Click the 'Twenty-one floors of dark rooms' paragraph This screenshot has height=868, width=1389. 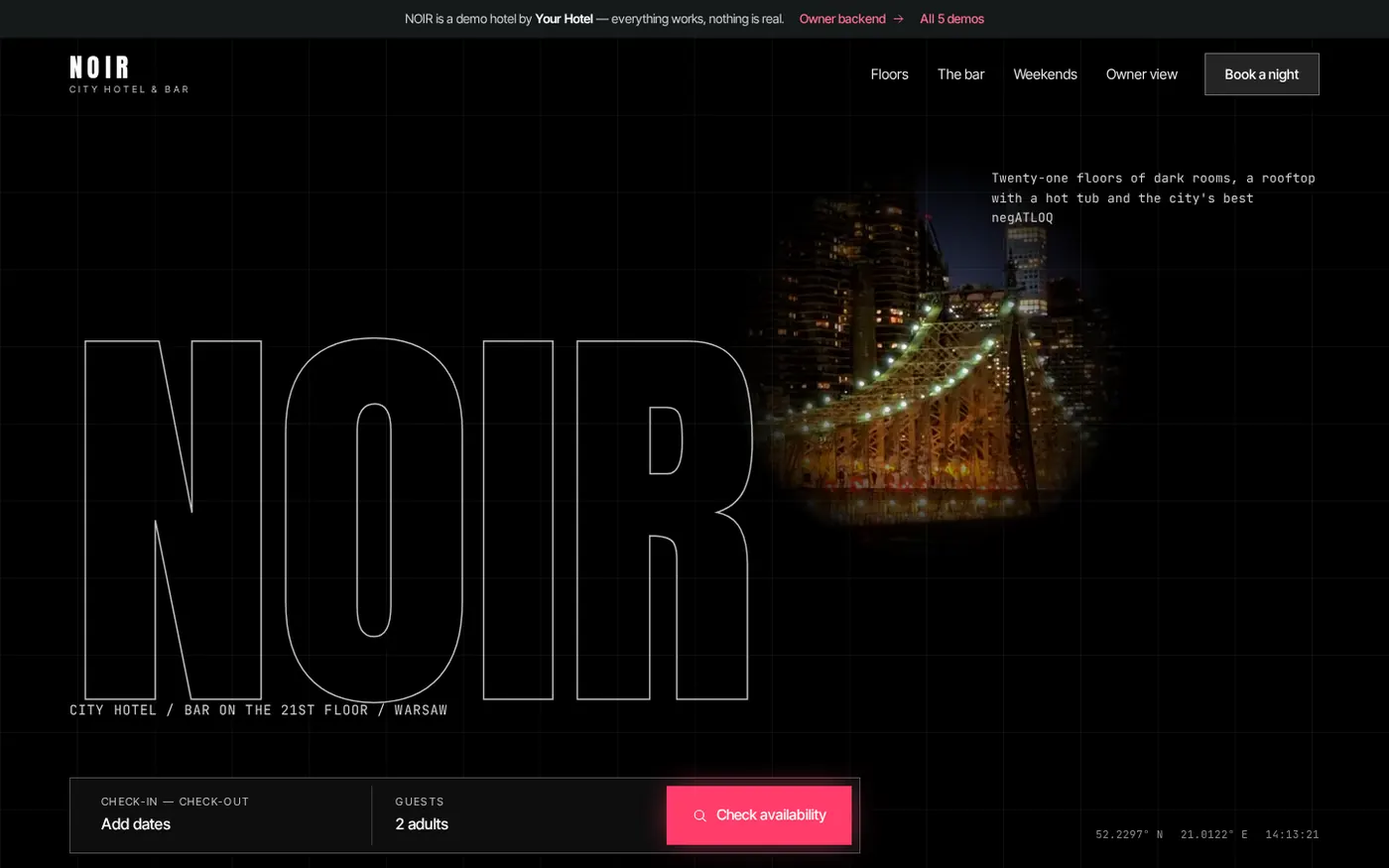(1153, 197)
